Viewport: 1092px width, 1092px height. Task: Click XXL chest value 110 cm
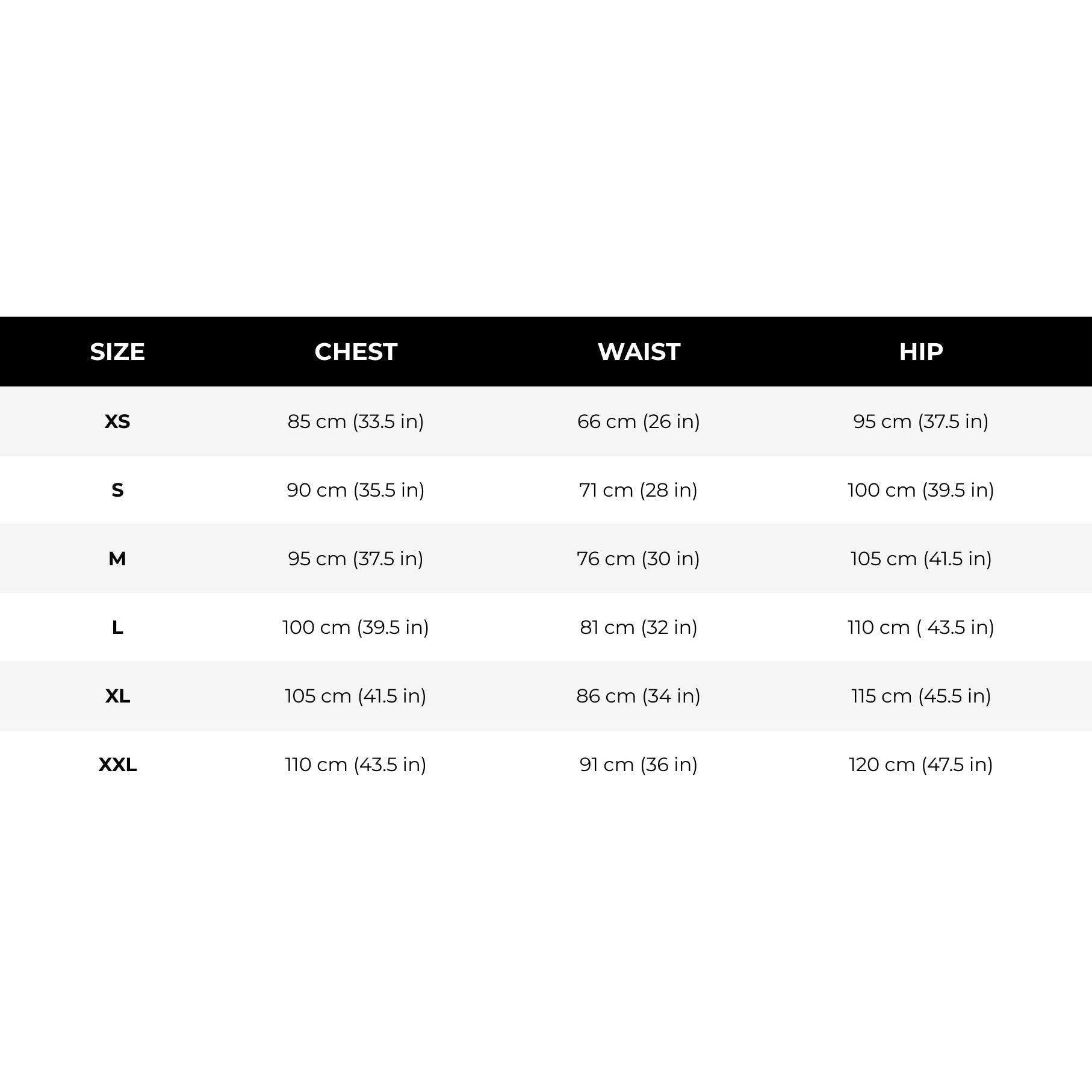356,765
